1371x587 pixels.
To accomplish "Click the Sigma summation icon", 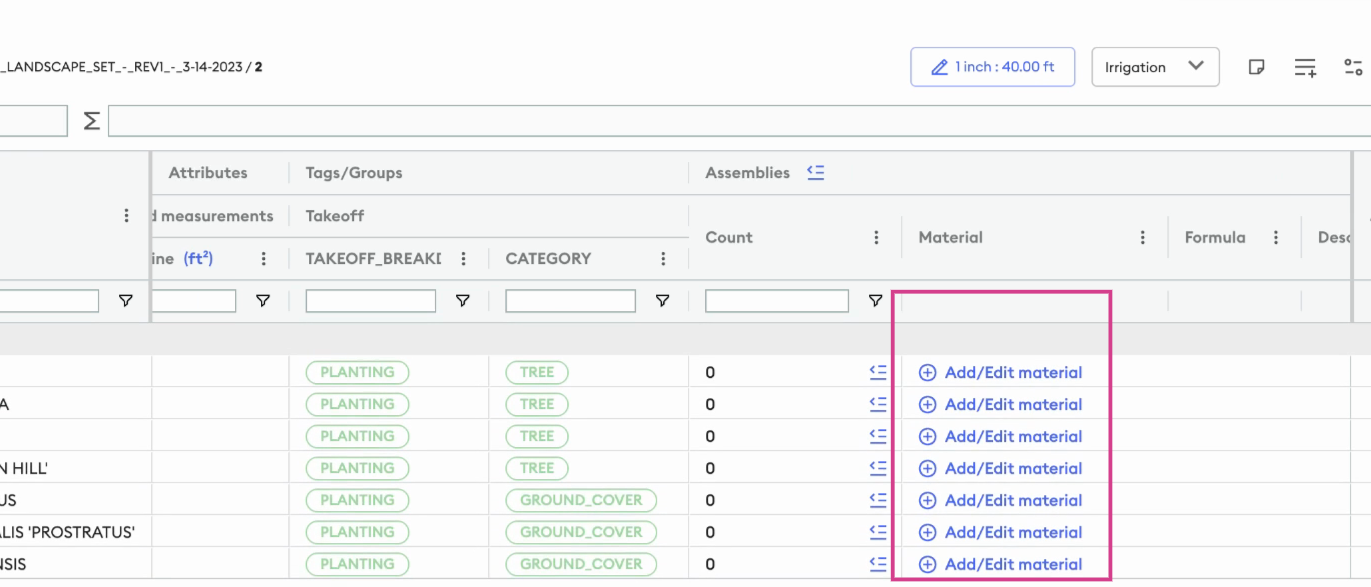I will point(91,121).
